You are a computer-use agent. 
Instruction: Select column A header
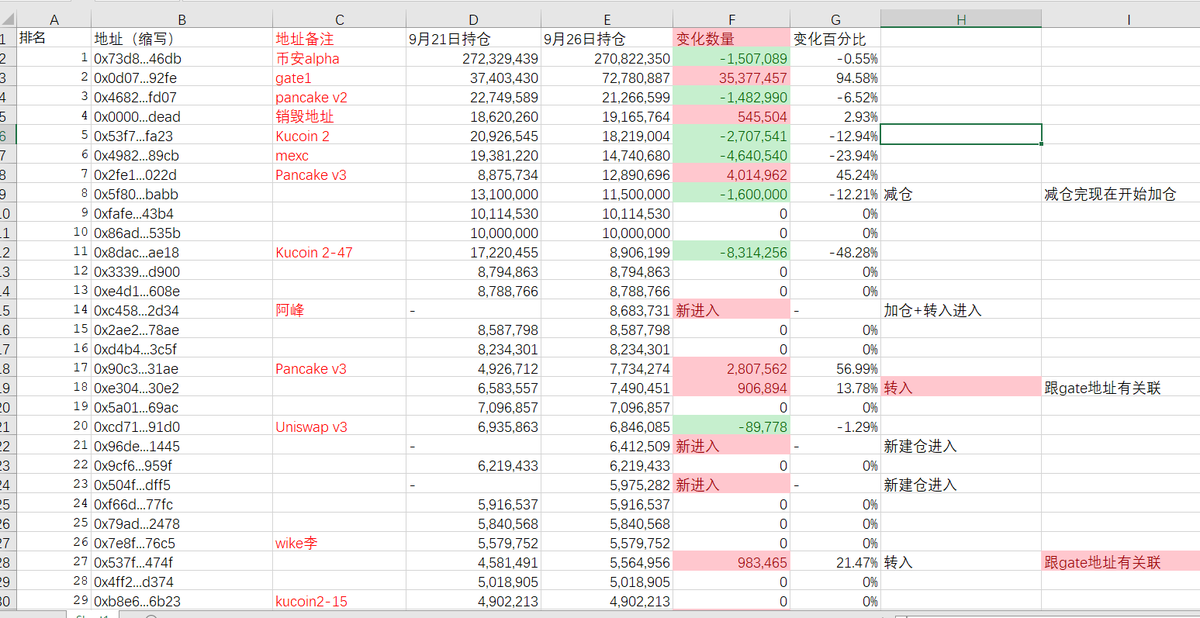pyautogui.click(x=53, y=19)
